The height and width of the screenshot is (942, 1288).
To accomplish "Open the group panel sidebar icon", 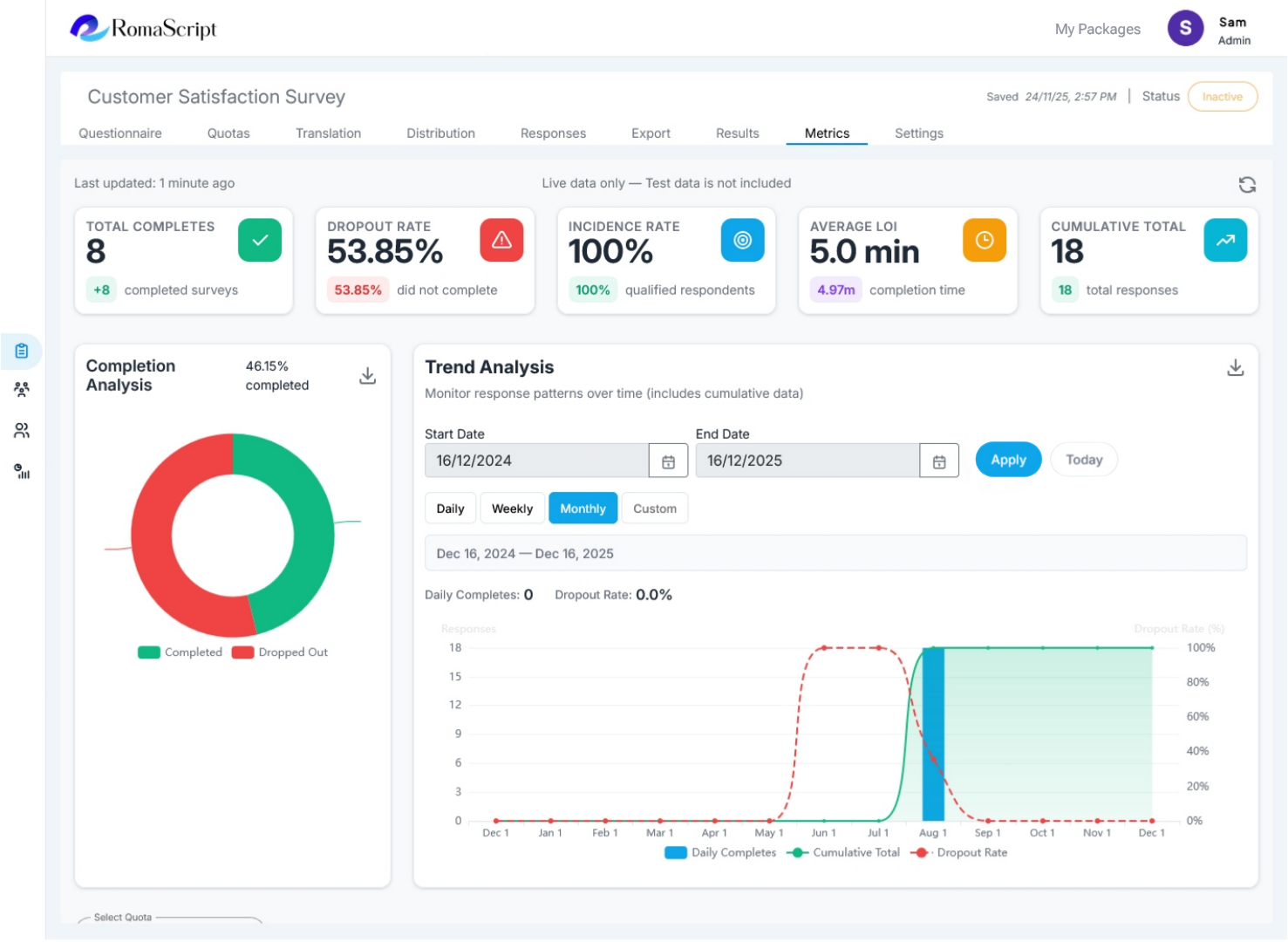I will click(22, 390).
